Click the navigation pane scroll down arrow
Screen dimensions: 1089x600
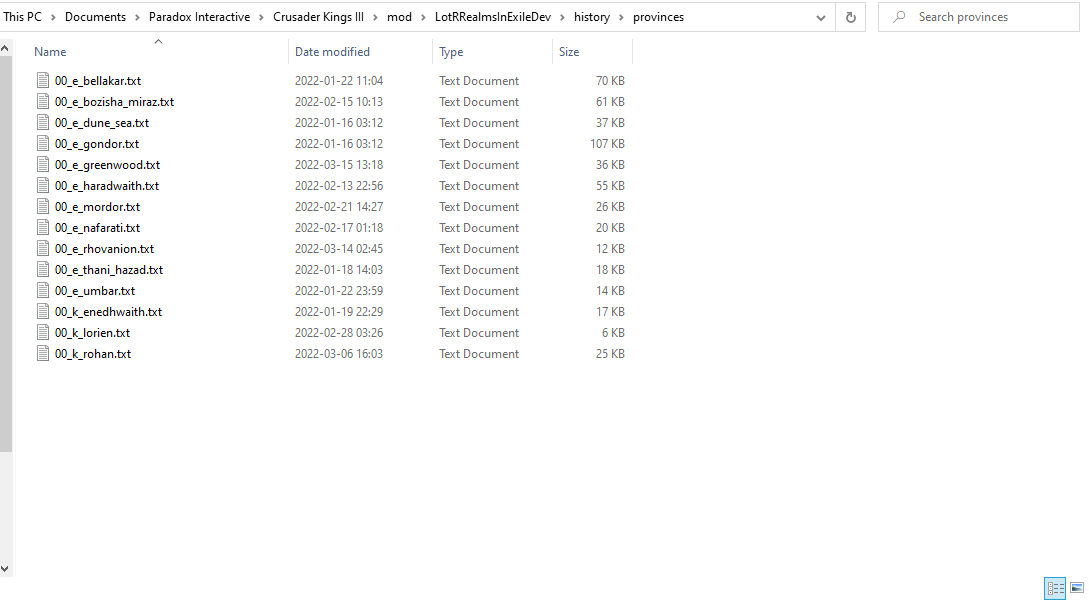pyautogui.click(x=5, y=569)
